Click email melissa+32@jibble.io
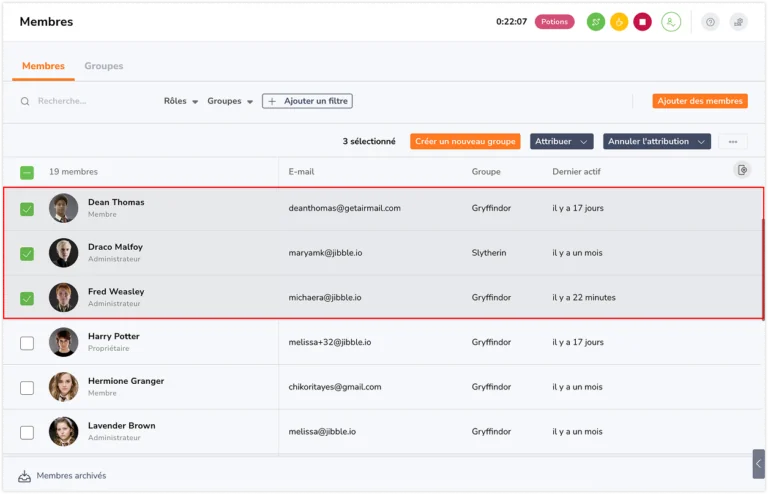Image resolution: width=768 pixels, height=494 pixels. point(330,342)
